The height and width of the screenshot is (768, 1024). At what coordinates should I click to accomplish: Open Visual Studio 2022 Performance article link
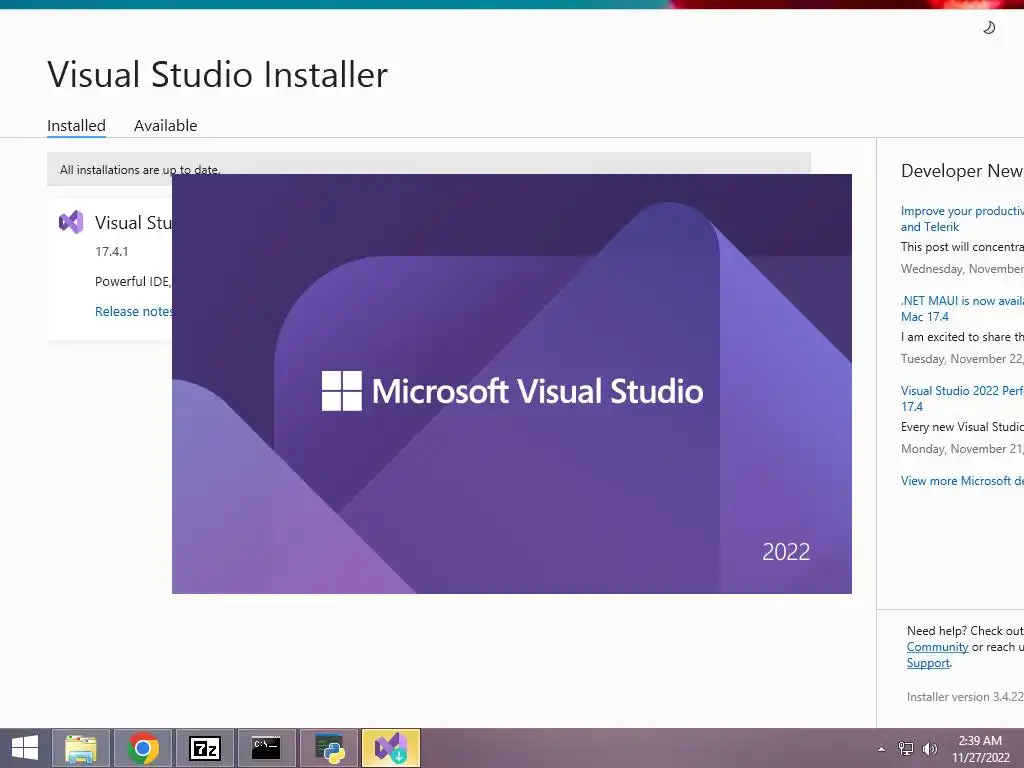click(962, 398)
